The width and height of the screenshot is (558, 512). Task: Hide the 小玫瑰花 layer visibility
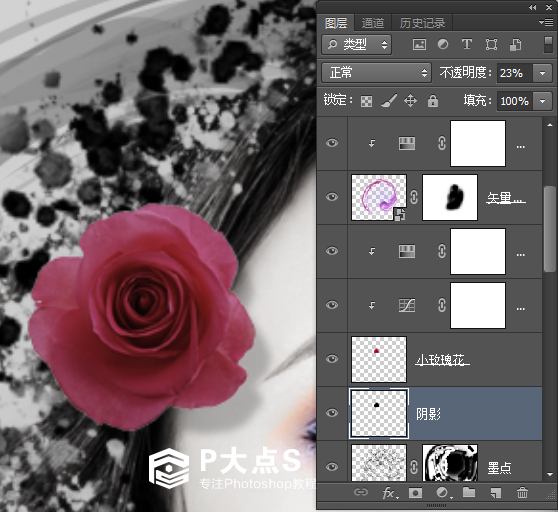tap(332, 359)
